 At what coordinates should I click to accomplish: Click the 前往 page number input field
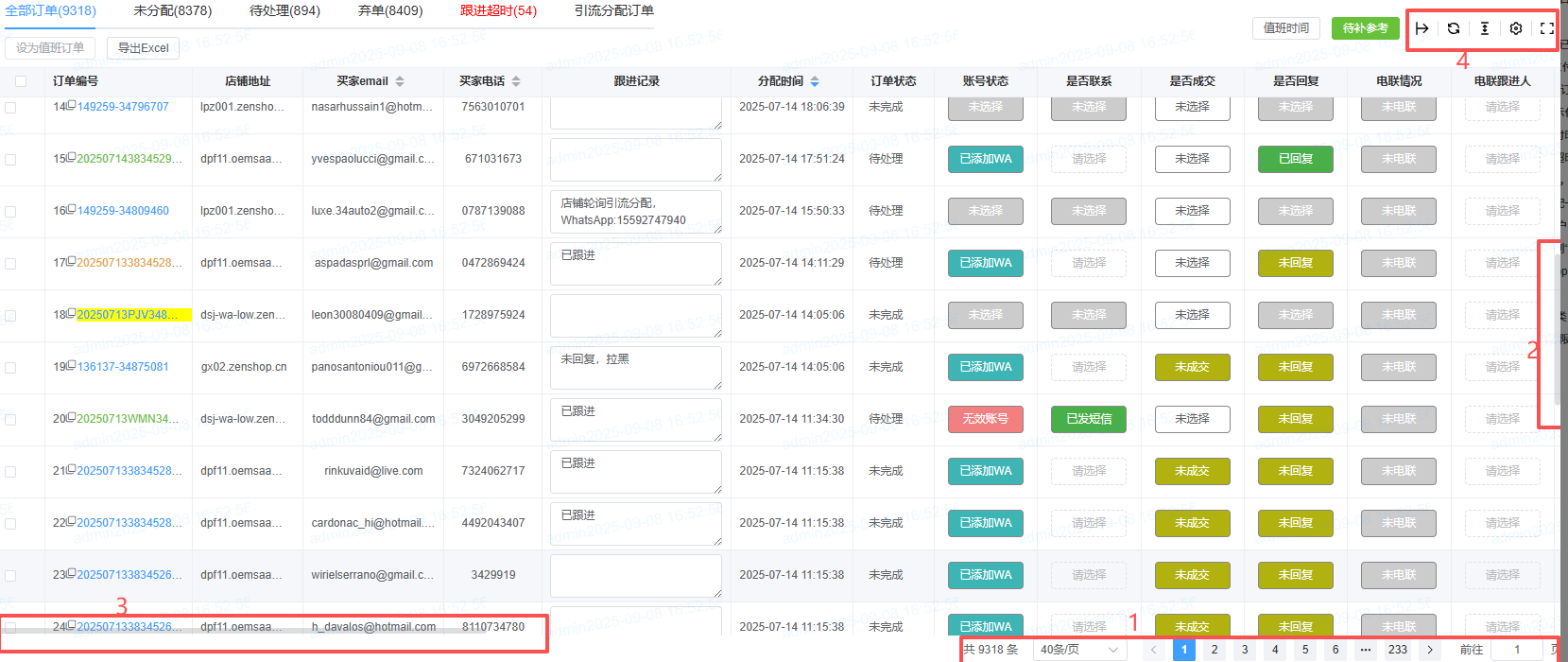(1516, 650)
